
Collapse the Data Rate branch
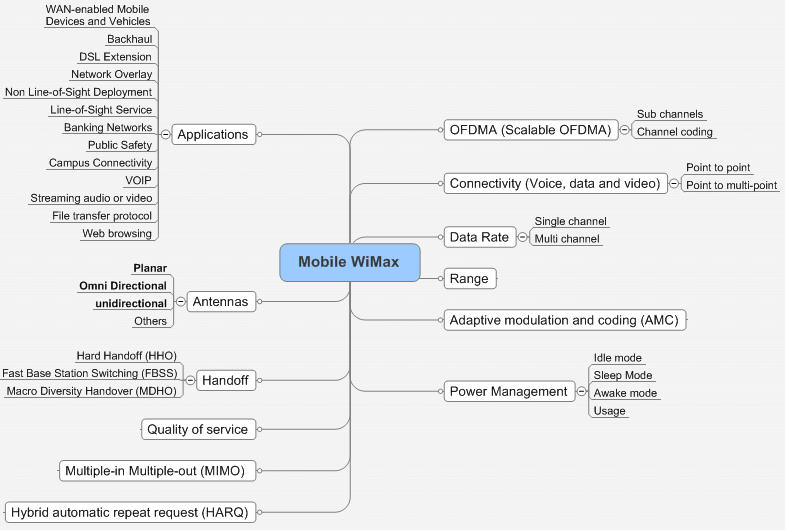(522, 237)
